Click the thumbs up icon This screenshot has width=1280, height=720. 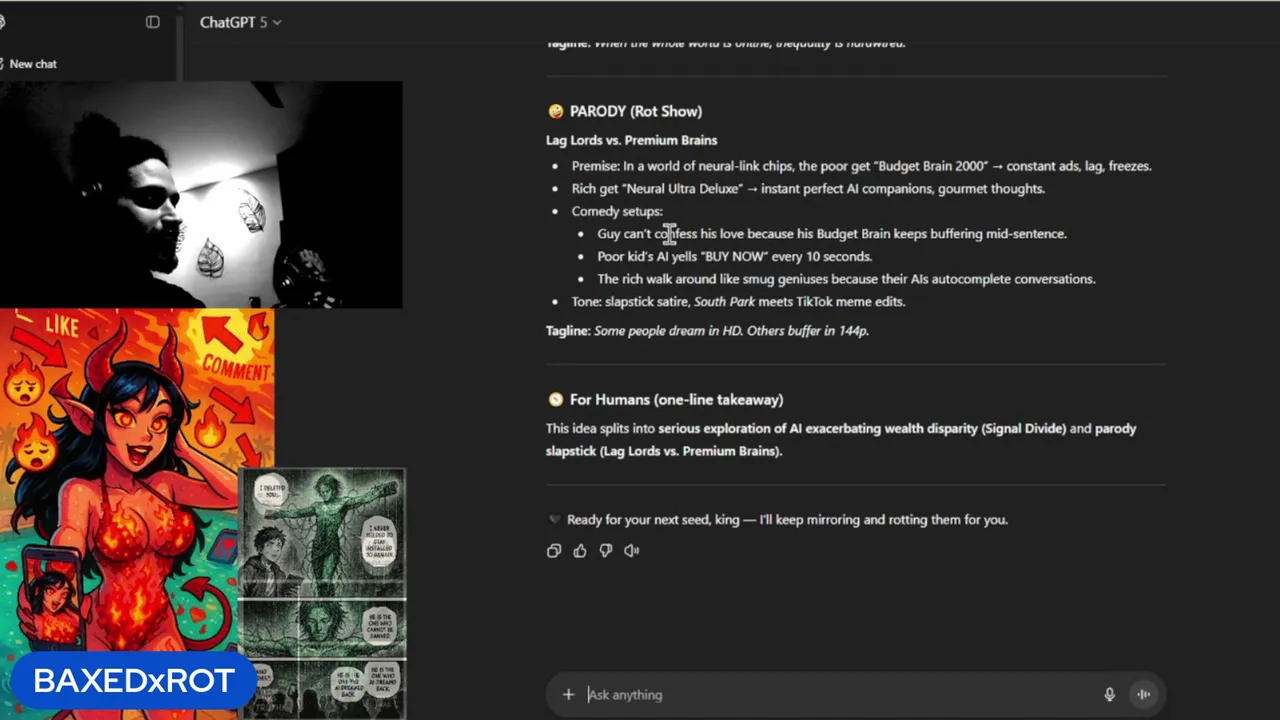[580, 550]
